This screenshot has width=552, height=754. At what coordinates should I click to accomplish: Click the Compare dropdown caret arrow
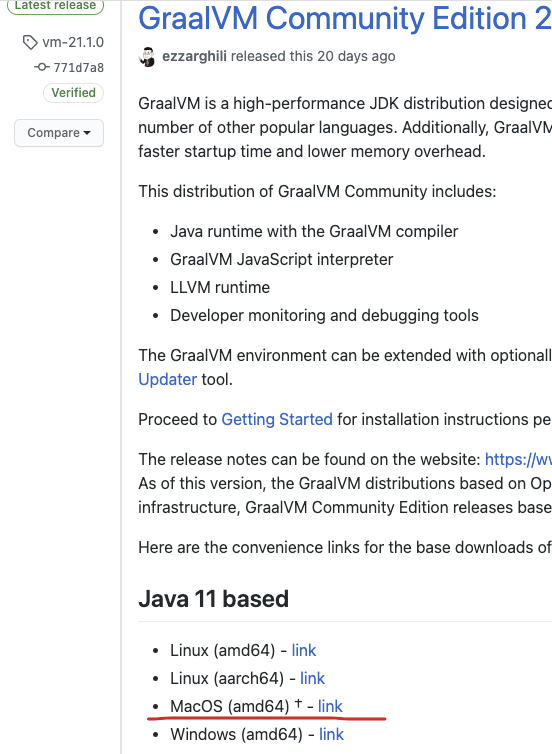[87, 133]
